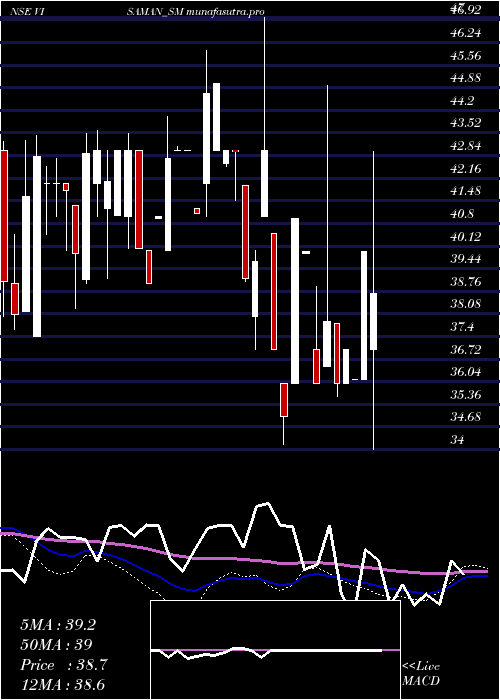Click the 46.24 price axis label

click(466, 33)
